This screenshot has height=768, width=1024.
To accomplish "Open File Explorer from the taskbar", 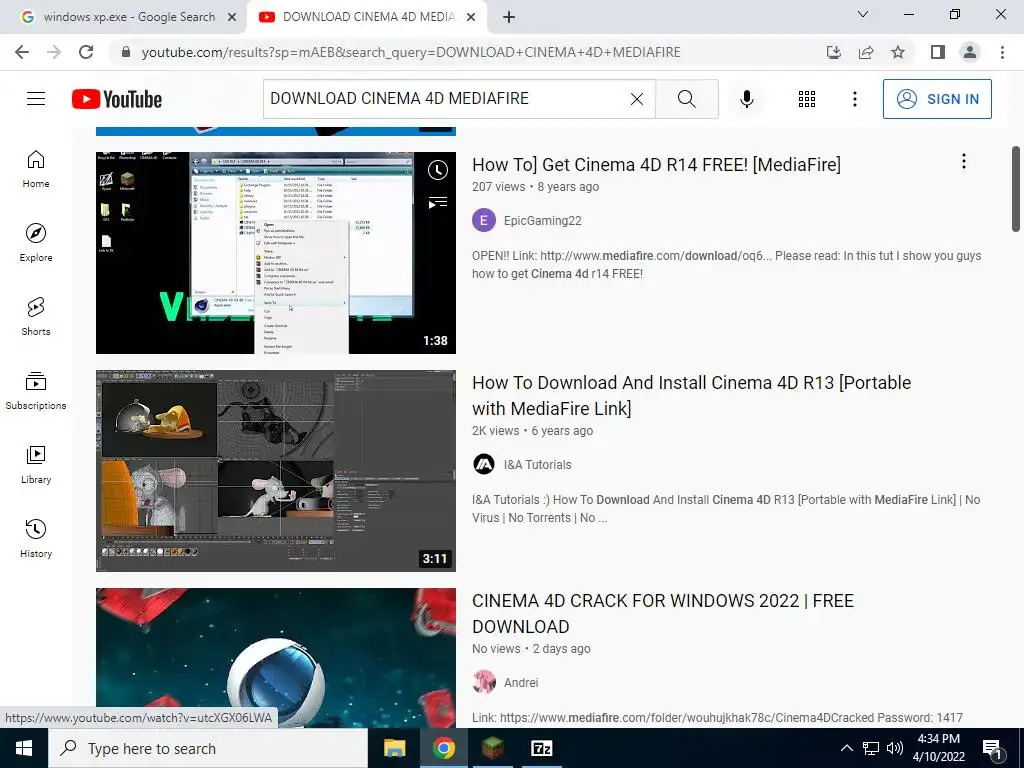I will pyautogui.click(x=394, y=748).
